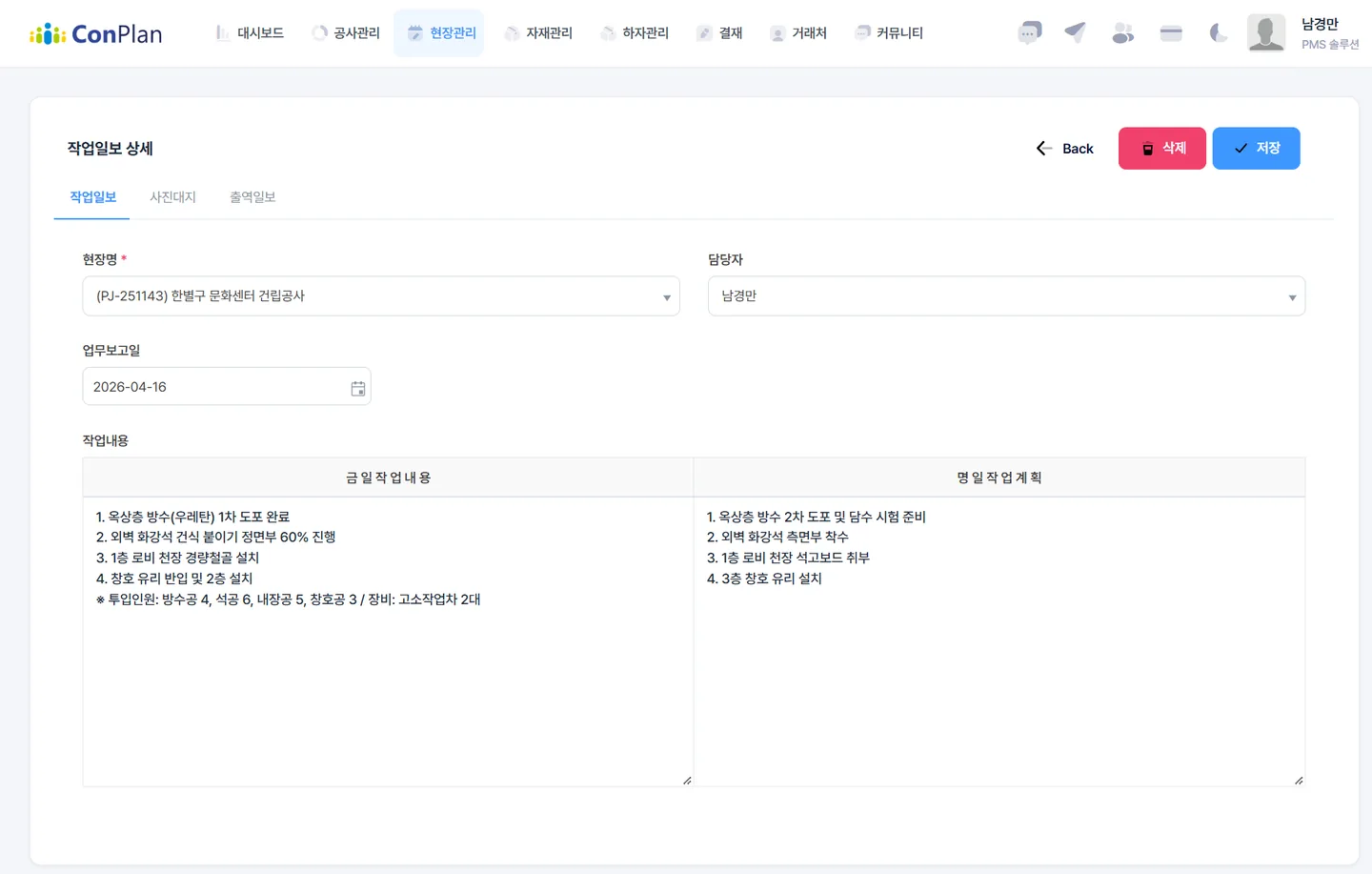This screenshot has height=874, width=1372.
Task: Click the 업무보고일 date field
Action: pos(227,387)
